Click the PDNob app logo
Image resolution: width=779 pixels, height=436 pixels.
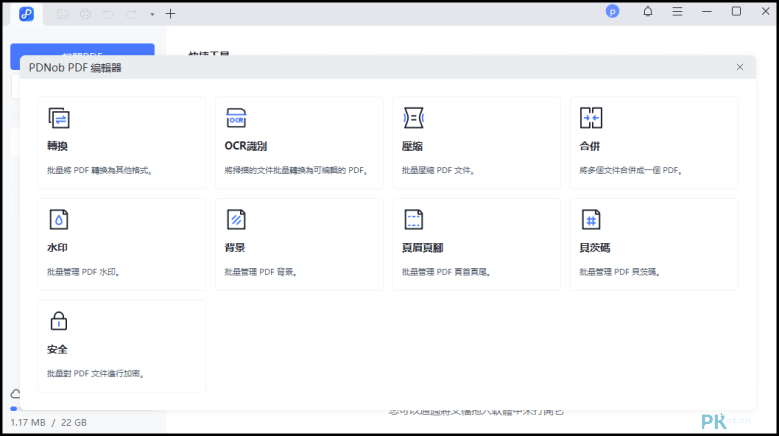coord(26,14)
